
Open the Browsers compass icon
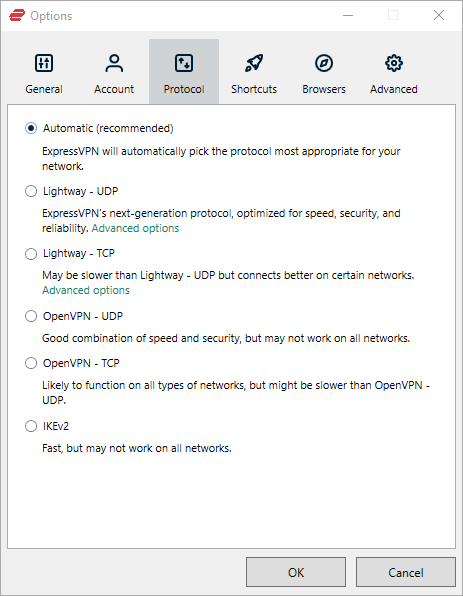pos(324,63)
